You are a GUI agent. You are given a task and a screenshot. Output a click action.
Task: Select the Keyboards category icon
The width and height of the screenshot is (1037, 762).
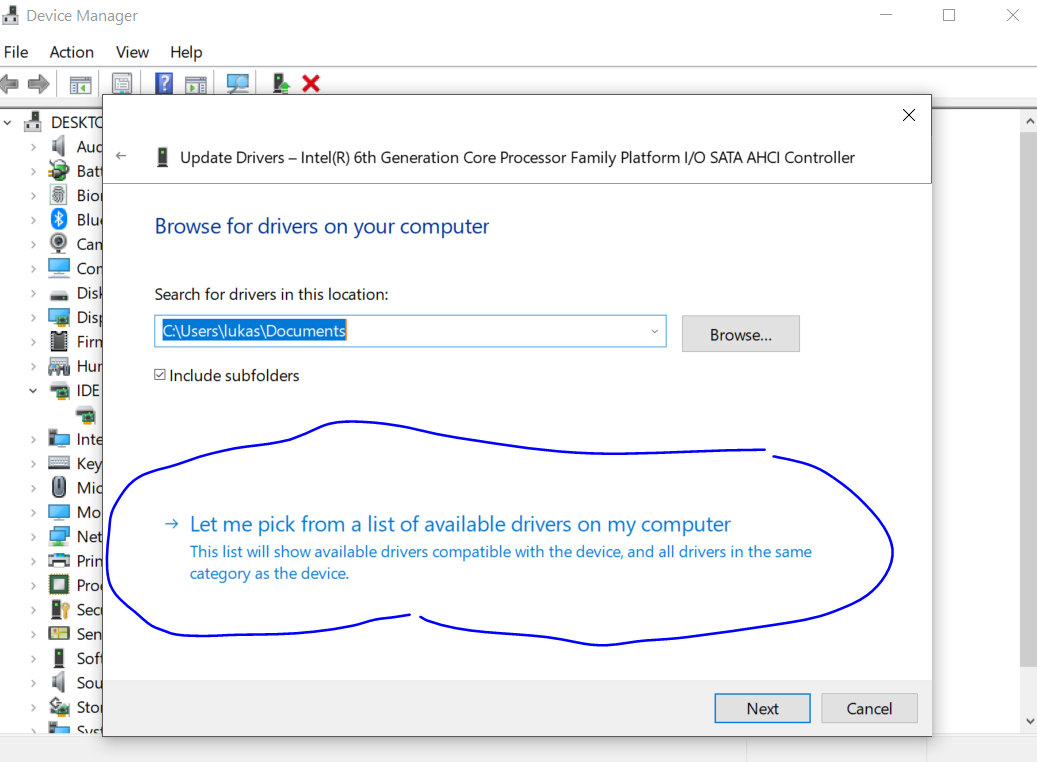(x=59, y=462)
